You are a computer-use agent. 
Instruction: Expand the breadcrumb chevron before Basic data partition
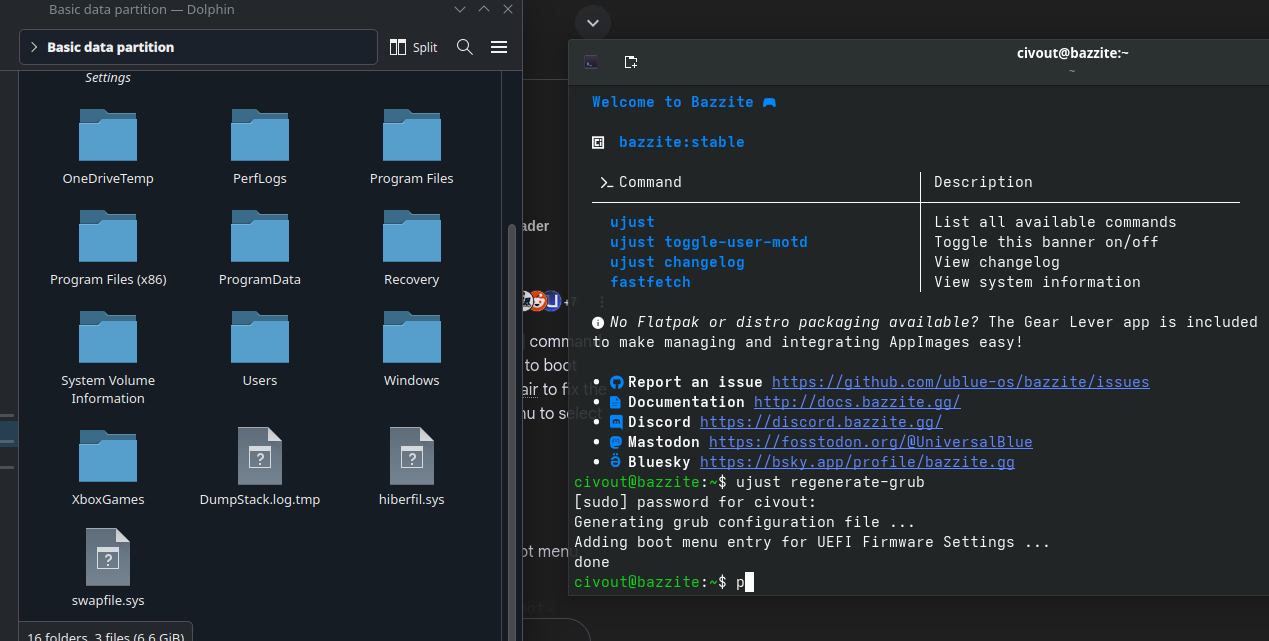33,47
